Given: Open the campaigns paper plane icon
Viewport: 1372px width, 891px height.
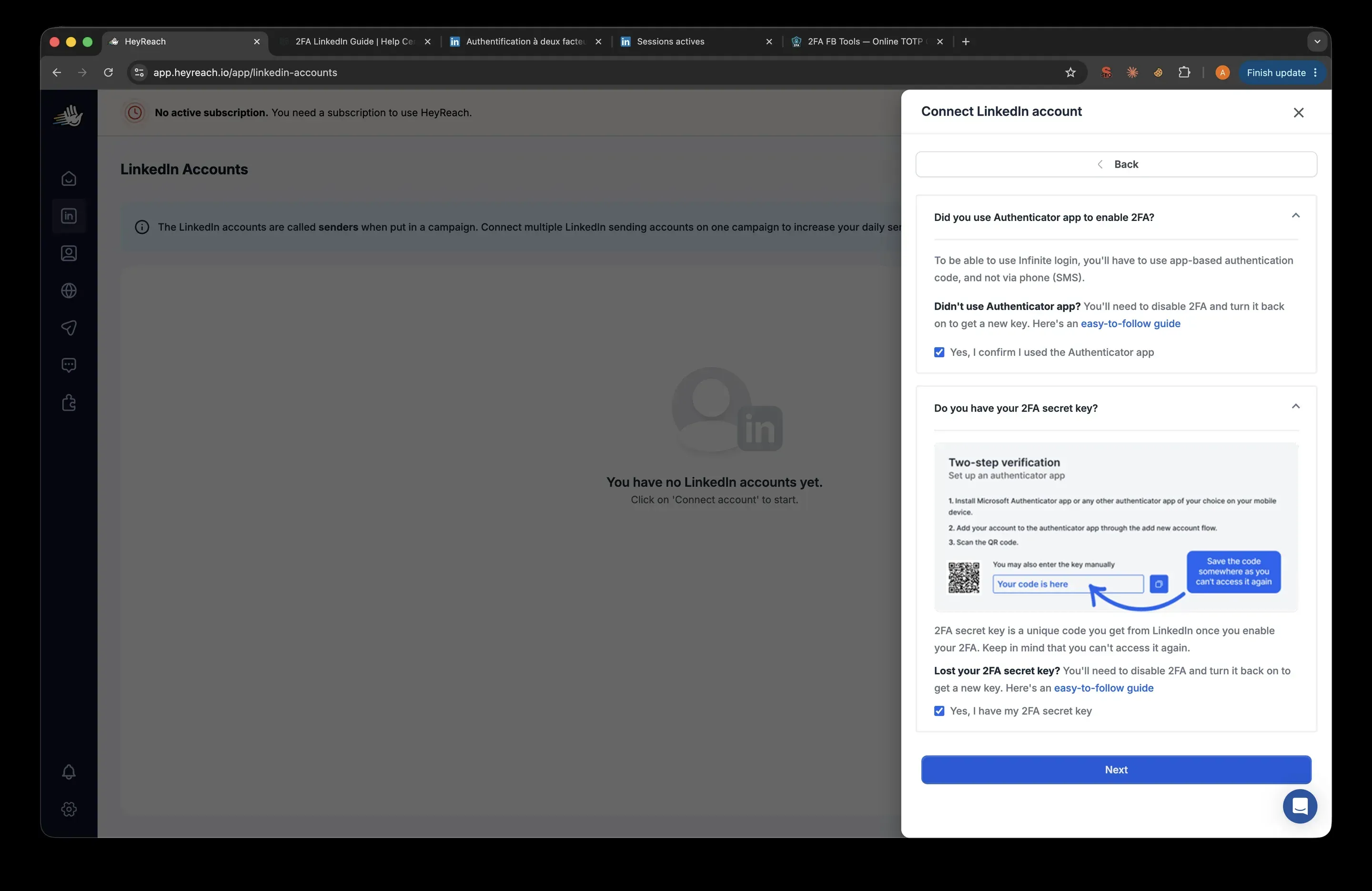Looking at the screenshot, I should (x=69, y=328).
